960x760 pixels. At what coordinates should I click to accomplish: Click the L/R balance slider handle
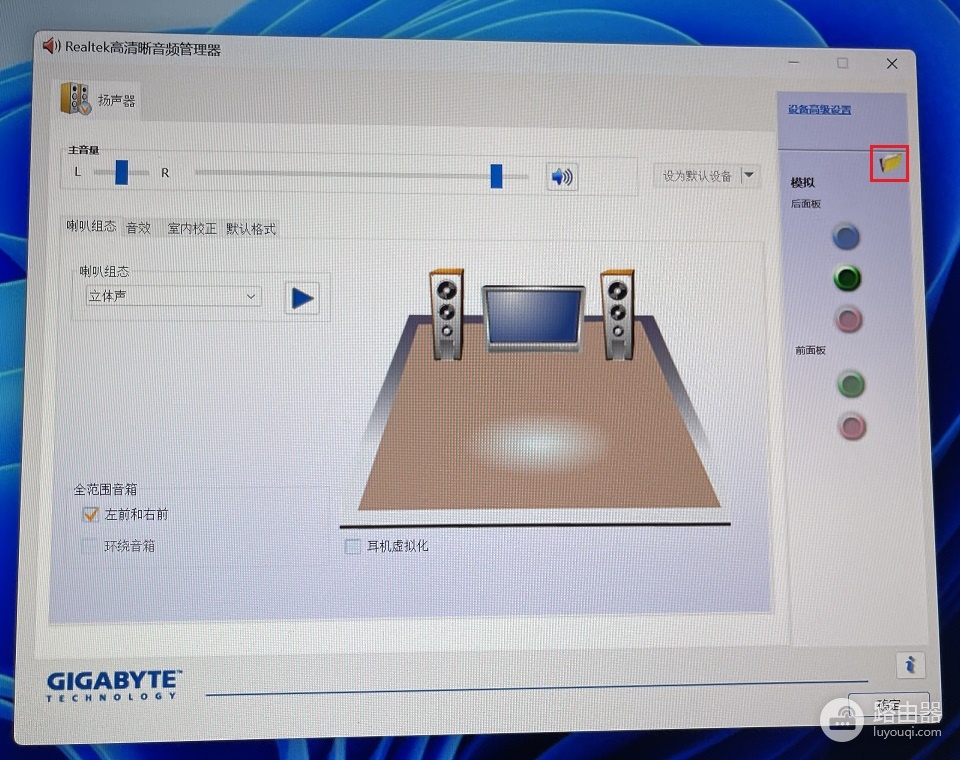click(122, 172)
